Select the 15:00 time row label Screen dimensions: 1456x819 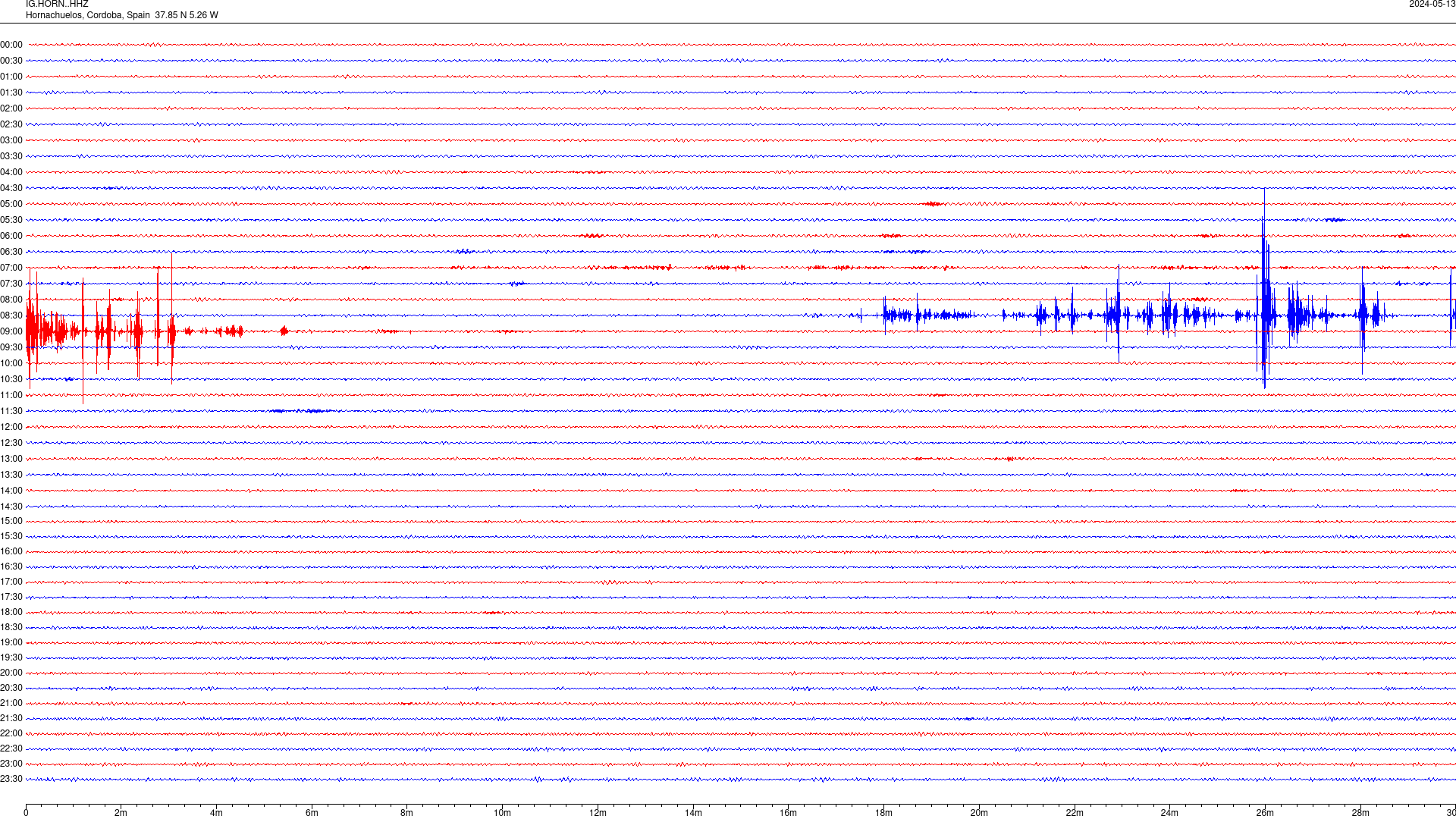[x=11, y=521]
